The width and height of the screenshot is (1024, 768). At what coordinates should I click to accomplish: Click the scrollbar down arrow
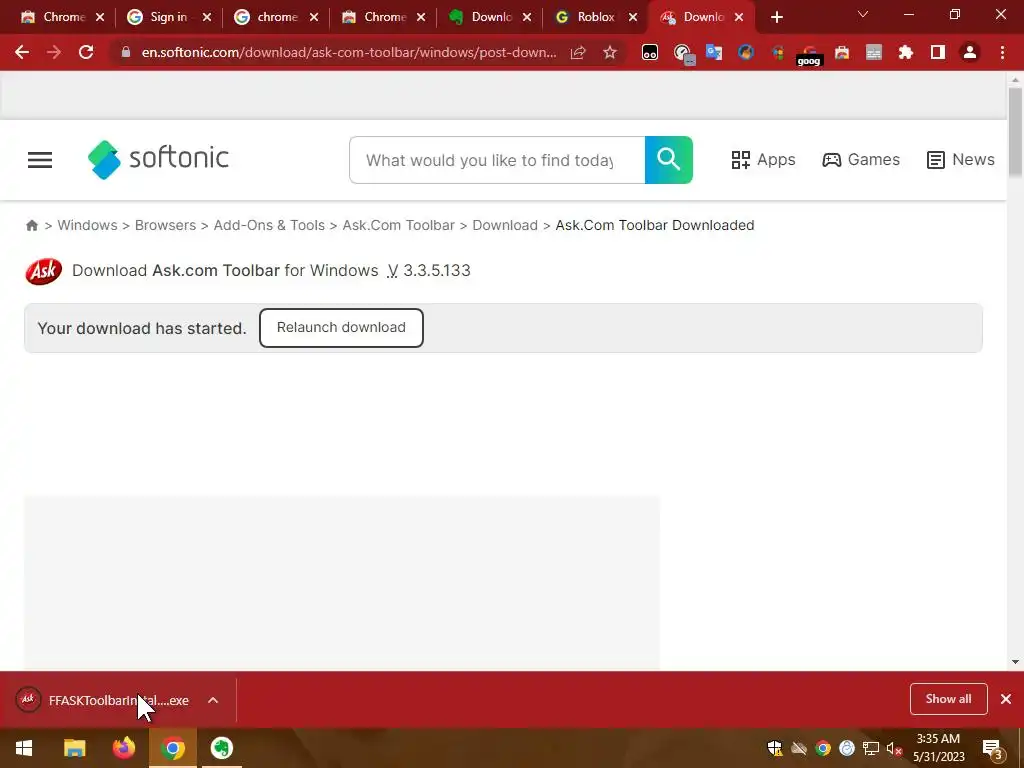pyautogui.click(x=1015, y=662)
